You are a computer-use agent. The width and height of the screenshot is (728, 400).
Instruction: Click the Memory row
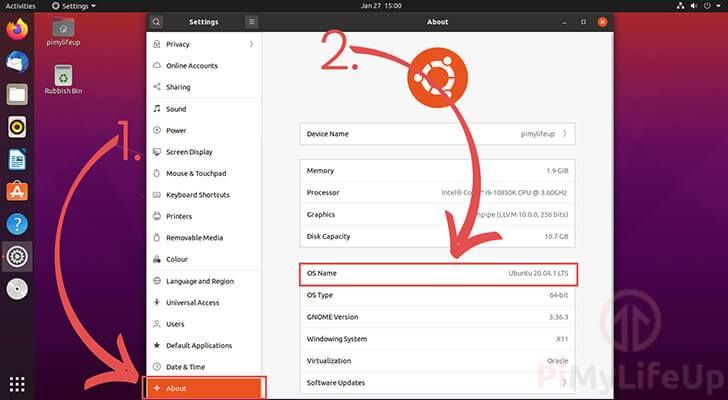point(437,171)
